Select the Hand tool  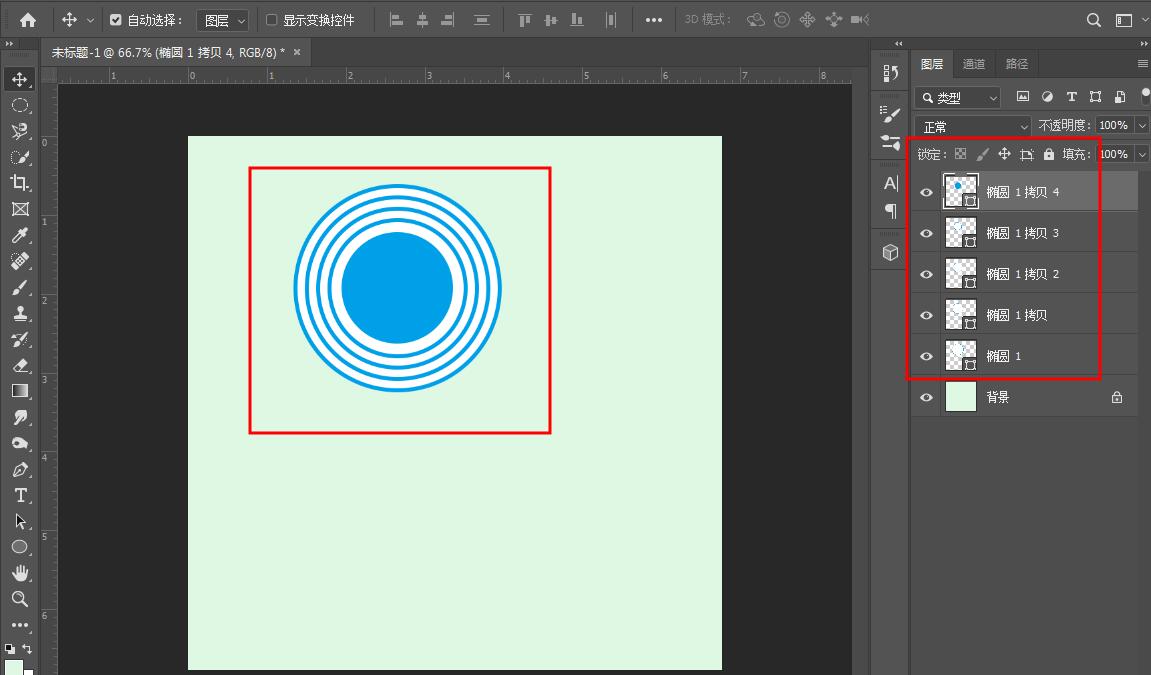[x=20, y=573]
